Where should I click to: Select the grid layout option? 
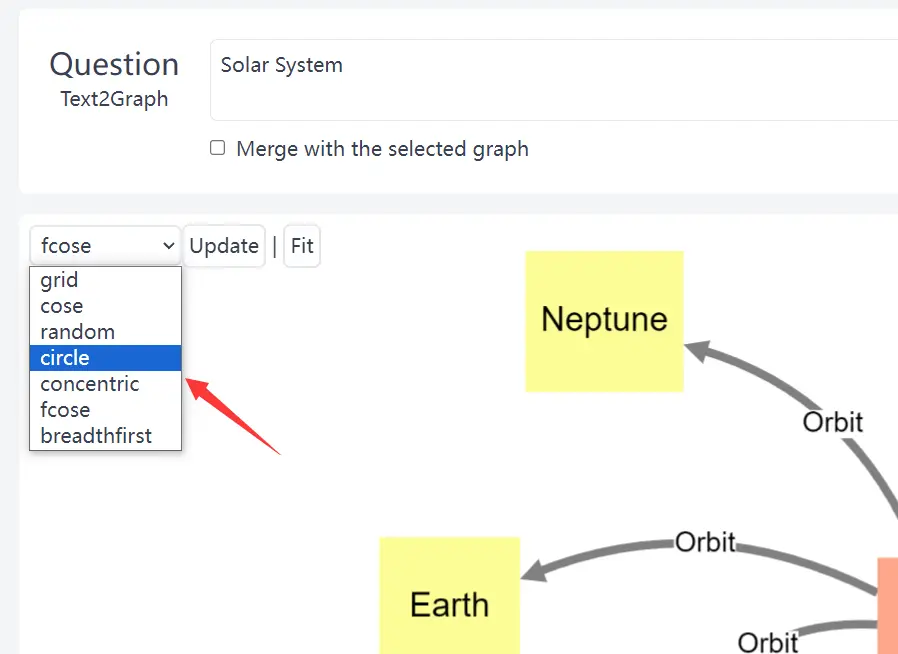click(59, 280)
